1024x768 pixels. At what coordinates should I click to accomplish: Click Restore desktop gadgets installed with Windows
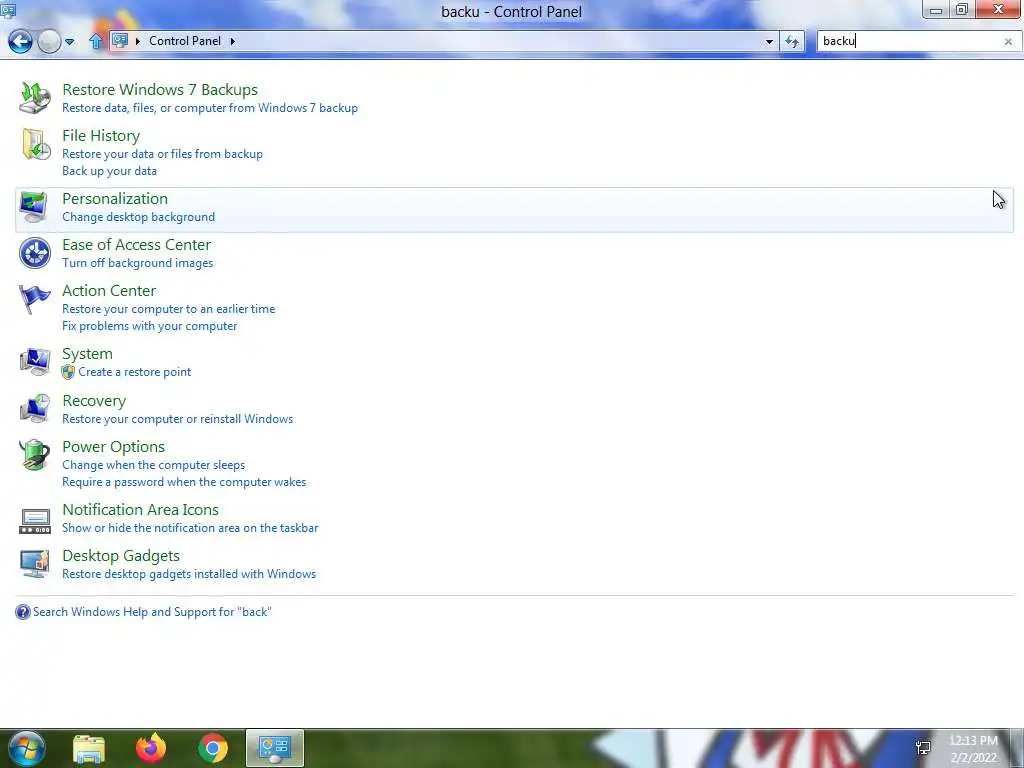tap(189, 574)
